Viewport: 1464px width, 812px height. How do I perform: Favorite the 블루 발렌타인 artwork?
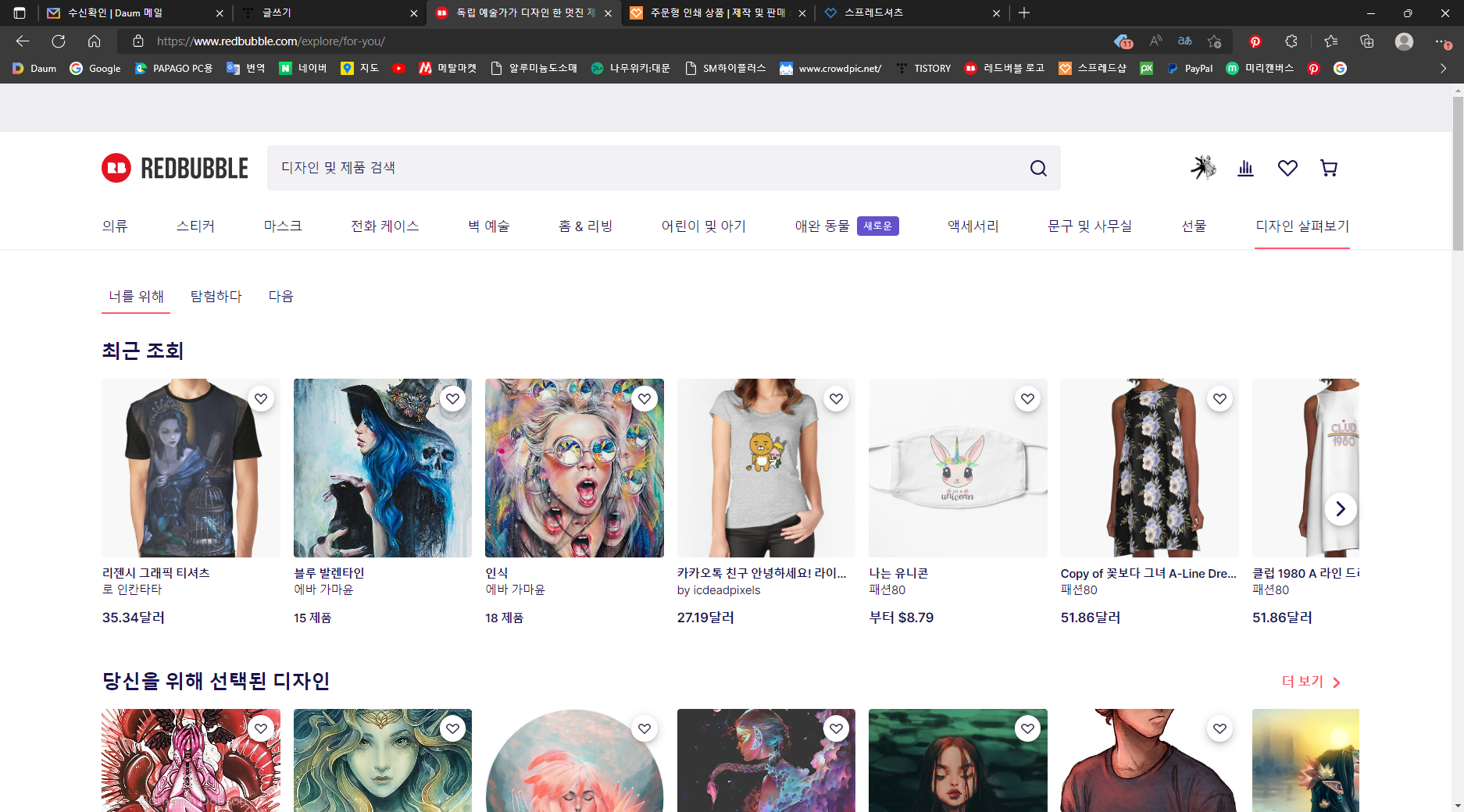(452, 399)
